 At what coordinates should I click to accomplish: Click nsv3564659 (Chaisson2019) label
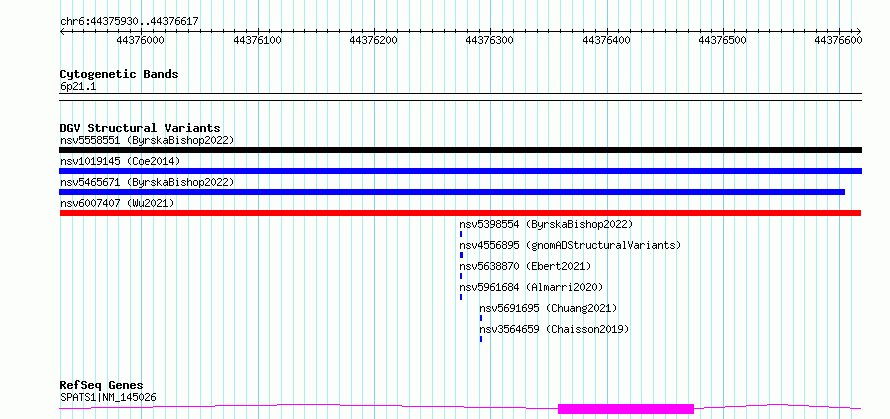(x=554, y=329)
